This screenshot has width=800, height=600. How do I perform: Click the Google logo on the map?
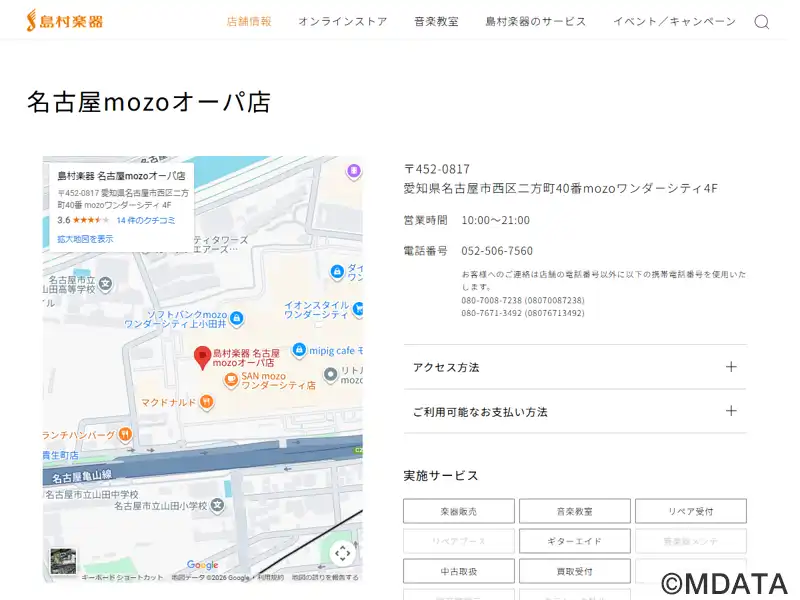point(203,565)
